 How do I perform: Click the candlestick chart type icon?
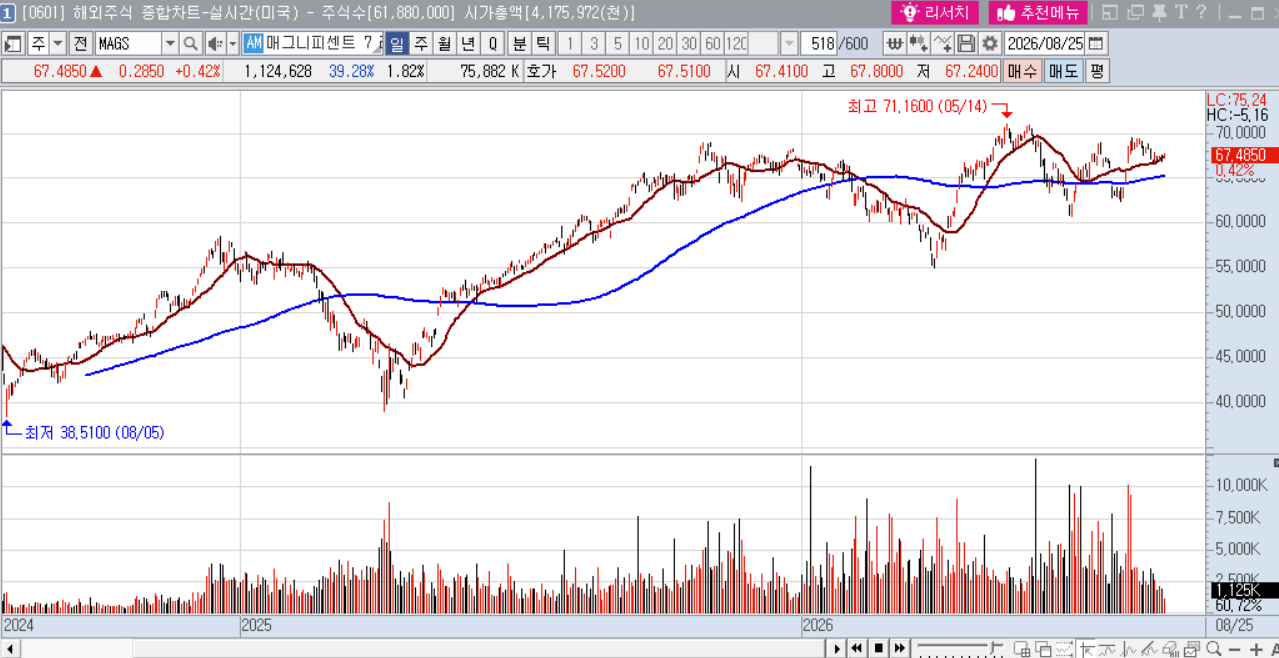(919, 44)
